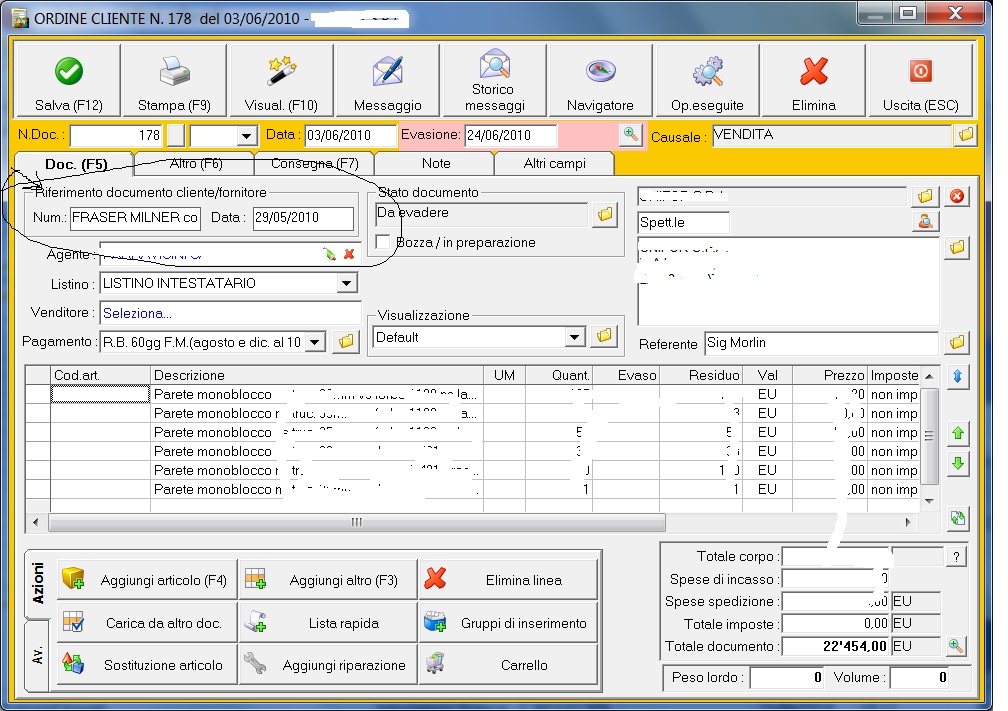Open Causale folder lookup icon
The height and width of the screenshot is (711, 1008).
click(x=966, y=135)
